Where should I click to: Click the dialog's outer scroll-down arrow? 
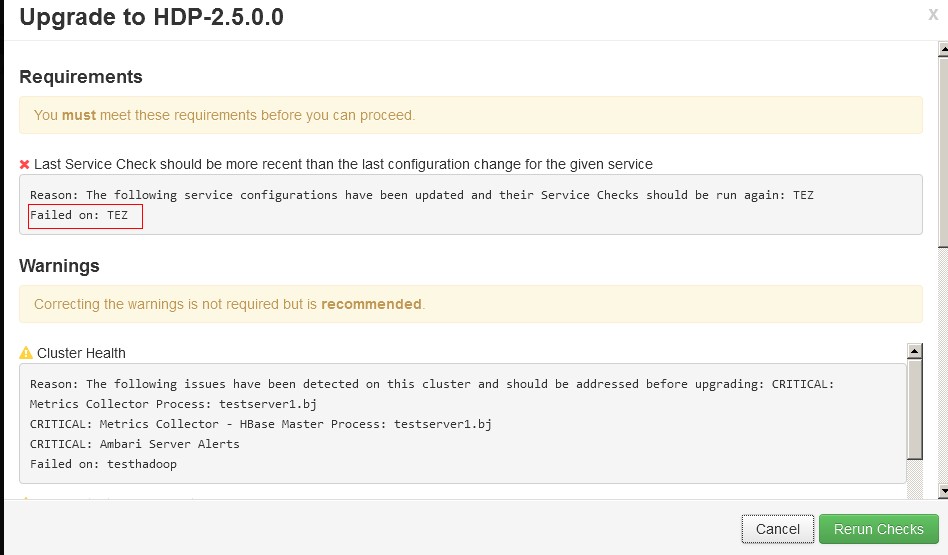click(942, 491)
